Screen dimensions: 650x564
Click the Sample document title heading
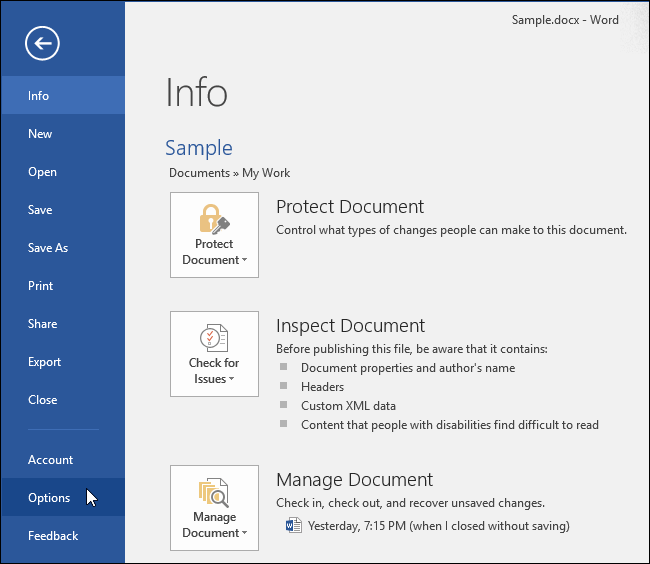point(198,148)
